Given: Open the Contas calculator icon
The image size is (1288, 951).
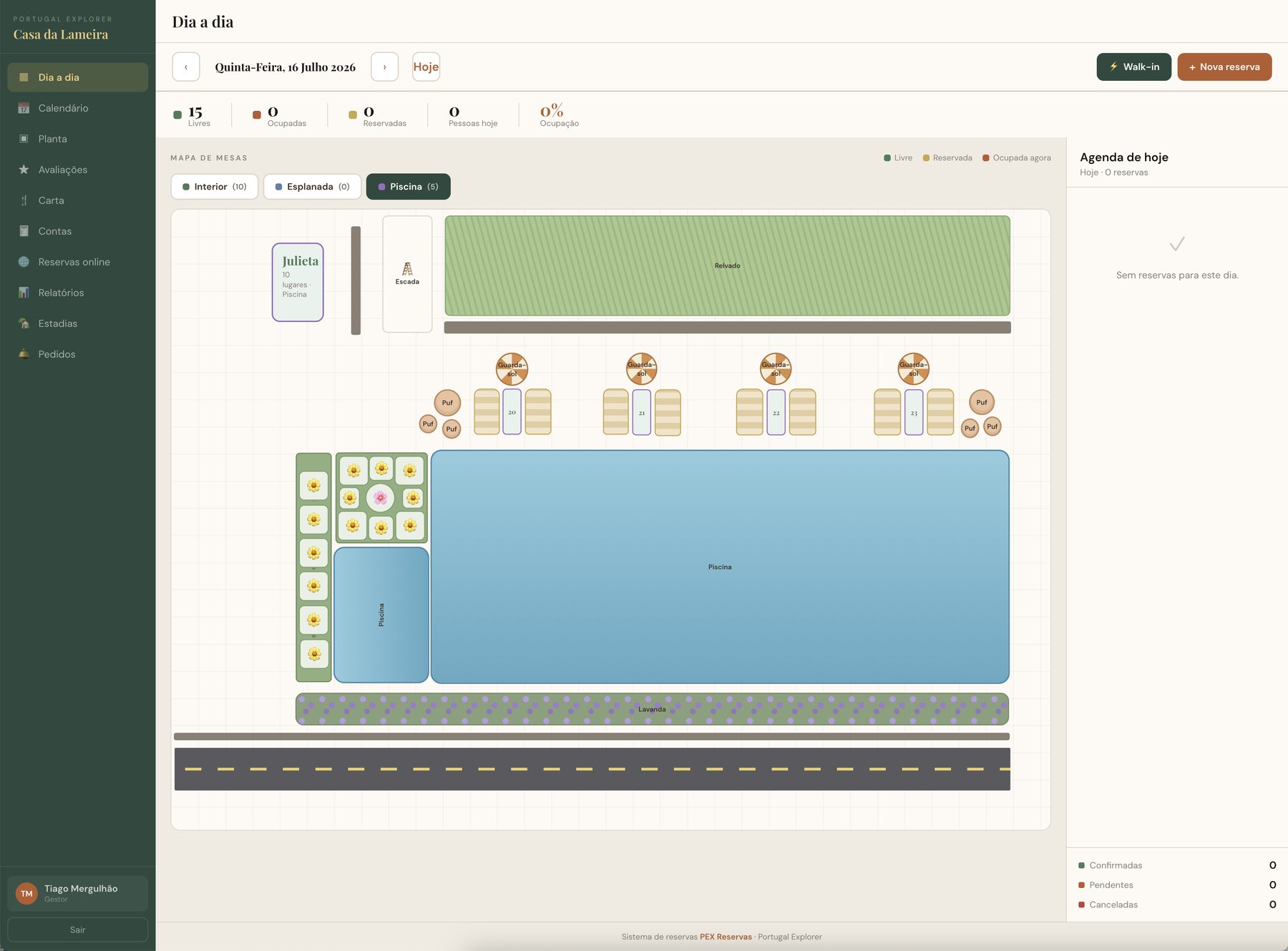Looking at the screenshot, I should [x=24, y=231].
